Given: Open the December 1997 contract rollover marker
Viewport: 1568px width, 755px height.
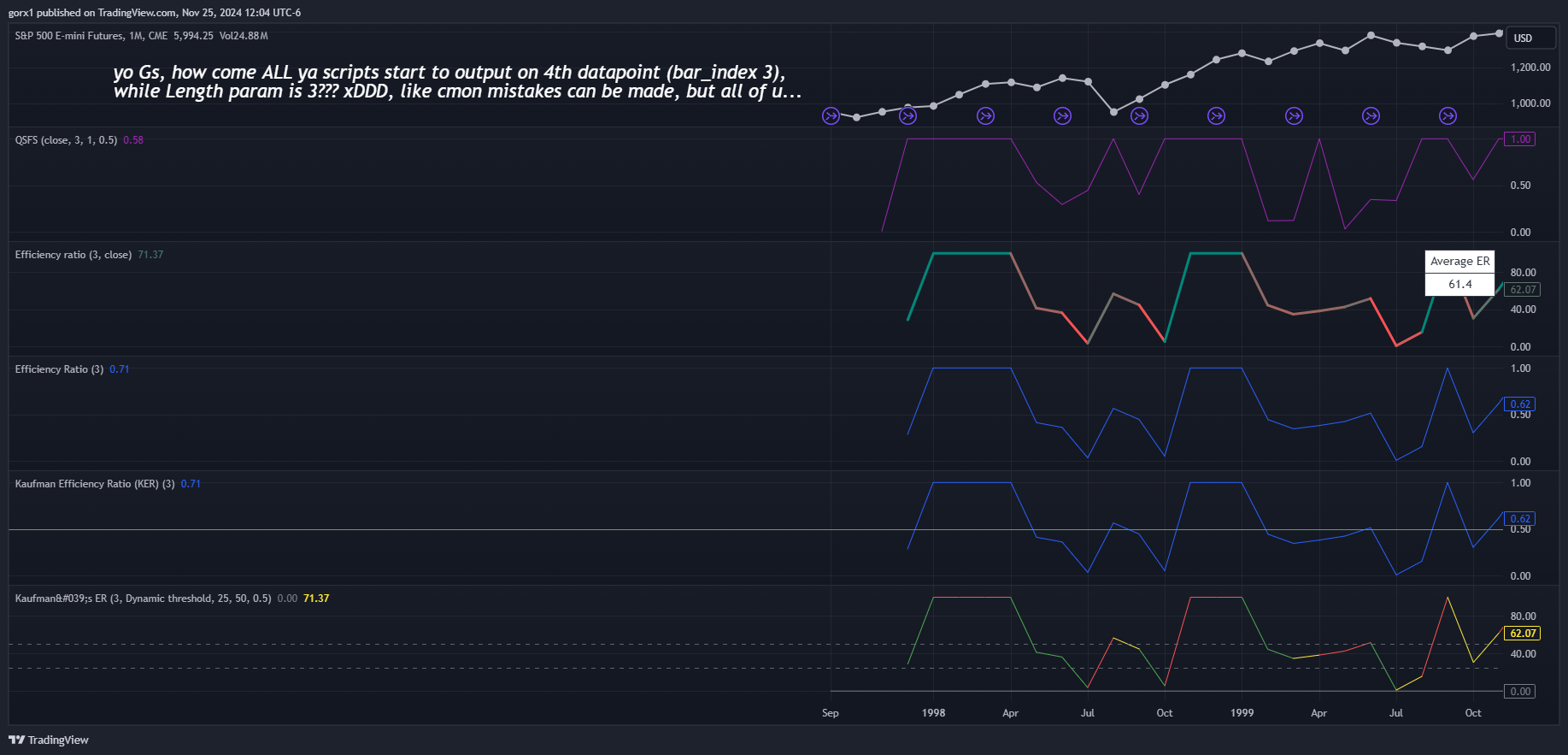Looking at the screenshot, I should click(907, 115).
